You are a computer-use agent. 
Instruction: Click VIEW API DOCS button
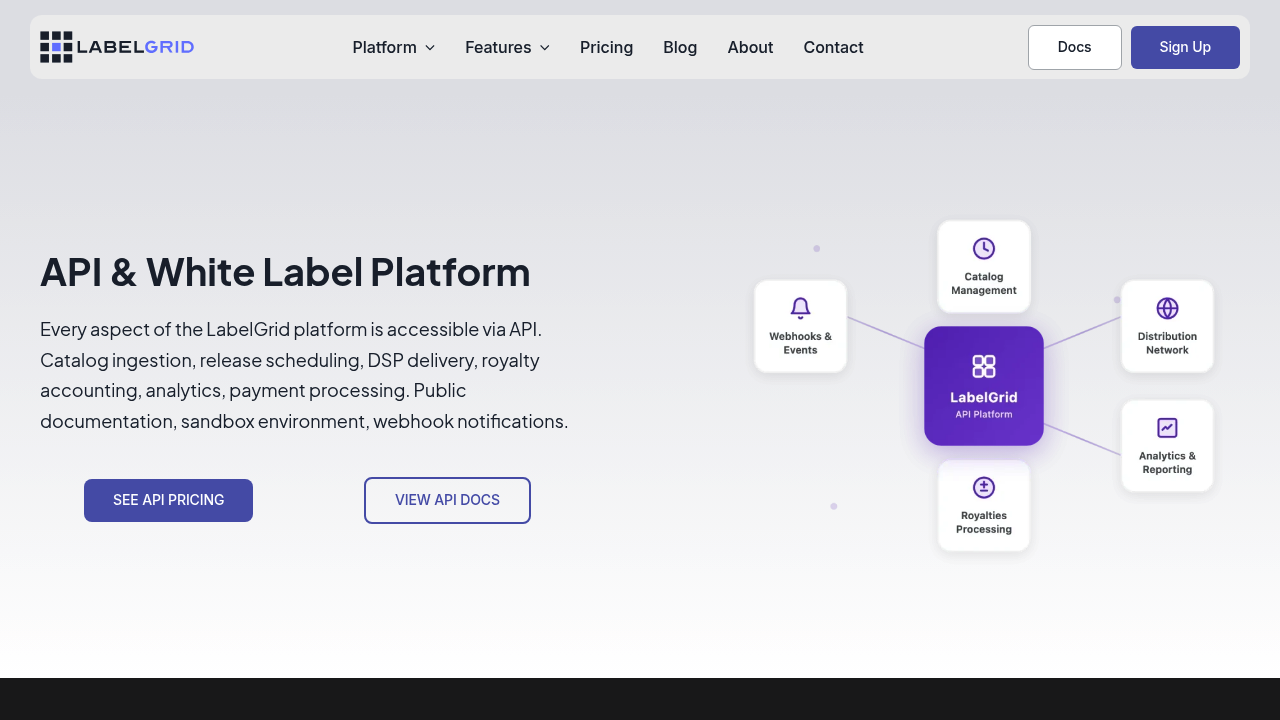coord(447,500)
